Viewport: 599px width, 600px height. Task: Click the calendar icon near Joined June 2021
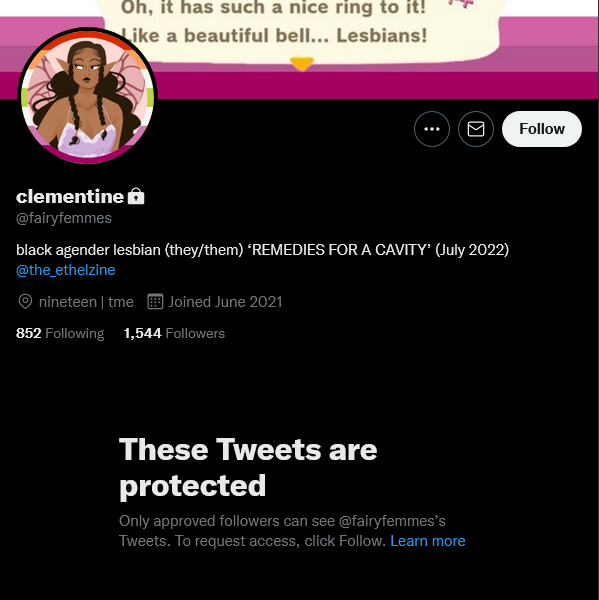pyautogui.click(x=155, y=302)
